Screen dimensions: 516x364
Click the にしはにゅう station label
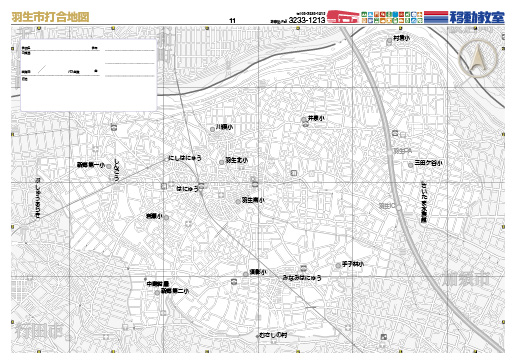pyautogui.click(x=185, y=158)
